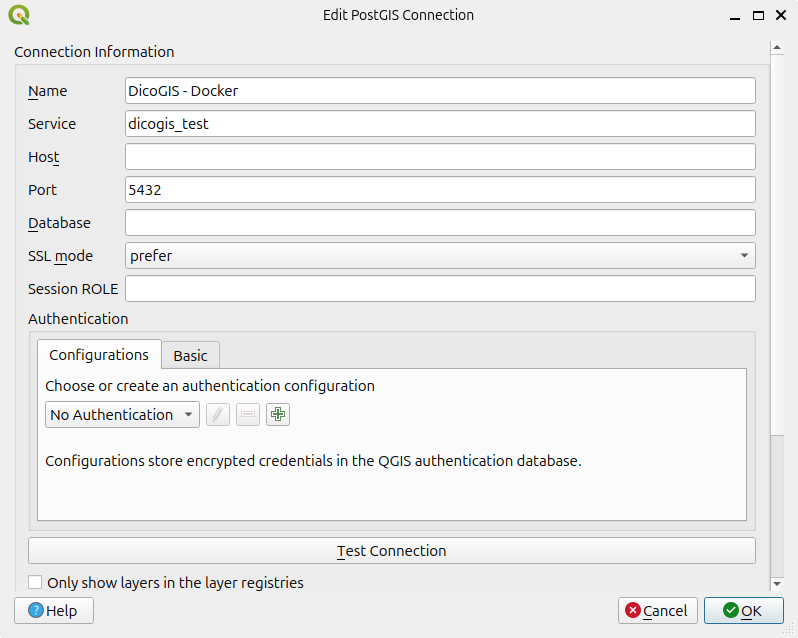Focus the Session ROLE text field
The width and height of the screenshot is (798, 638).
(440, 288)
